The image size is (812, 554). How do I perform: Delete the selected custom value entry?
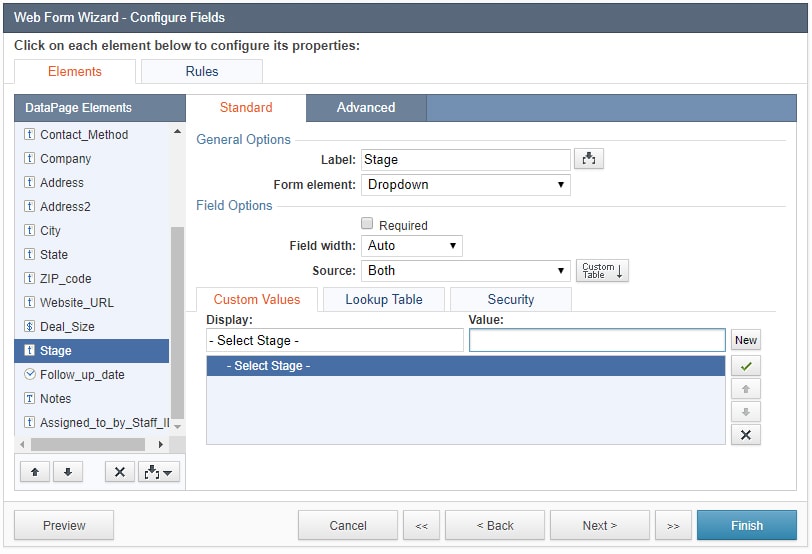pos(745,434)
